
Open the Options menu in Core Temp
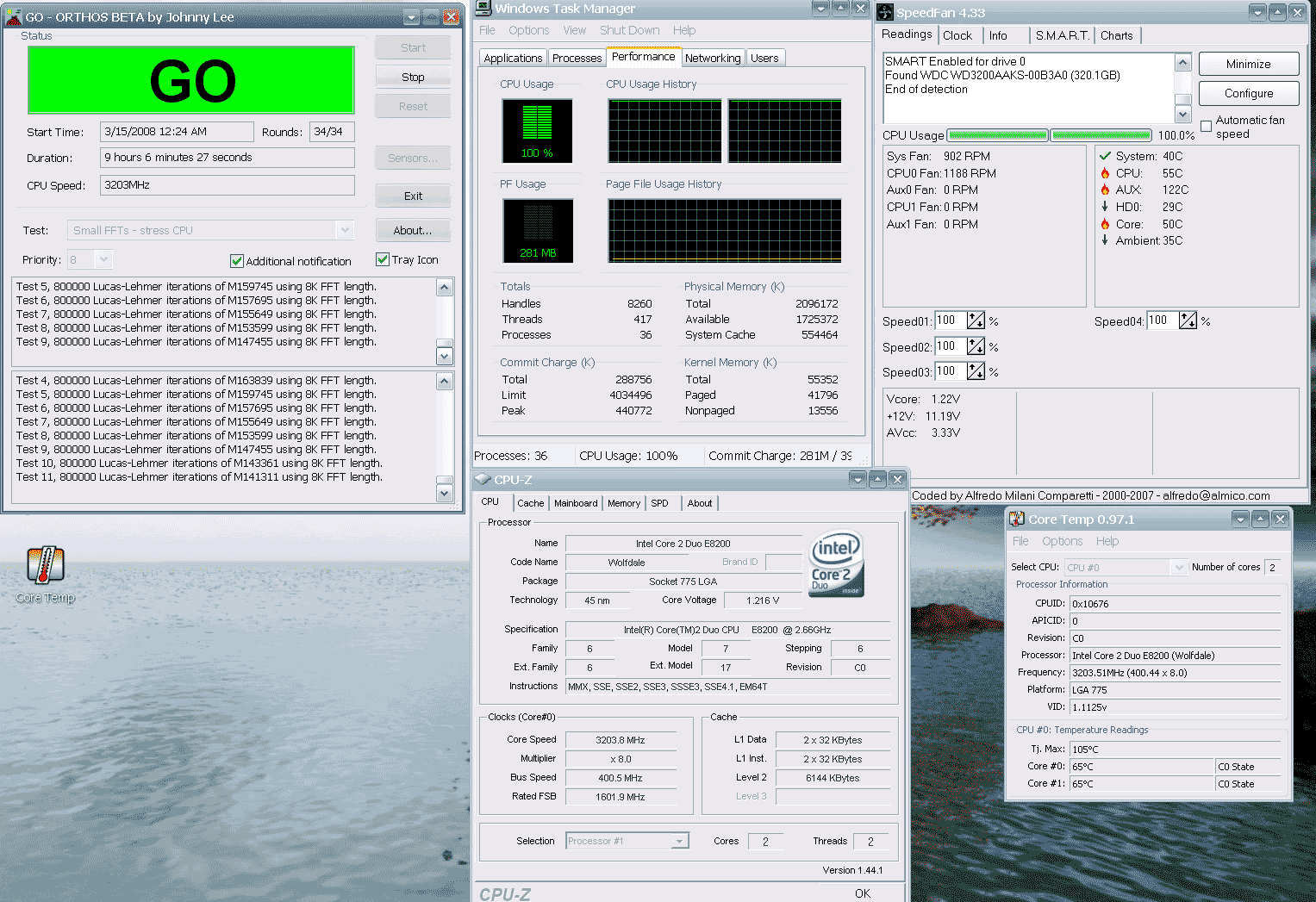tap(1062, 541)
